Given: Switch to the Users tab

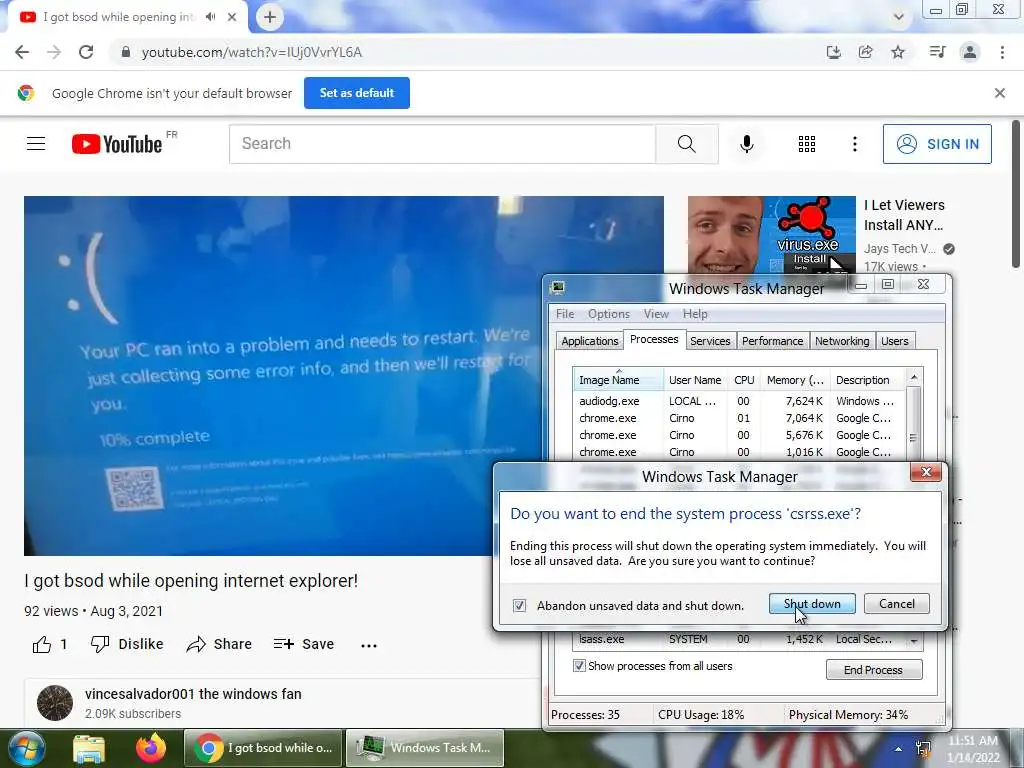Looking at the screenshot, I should click(894, 341).
